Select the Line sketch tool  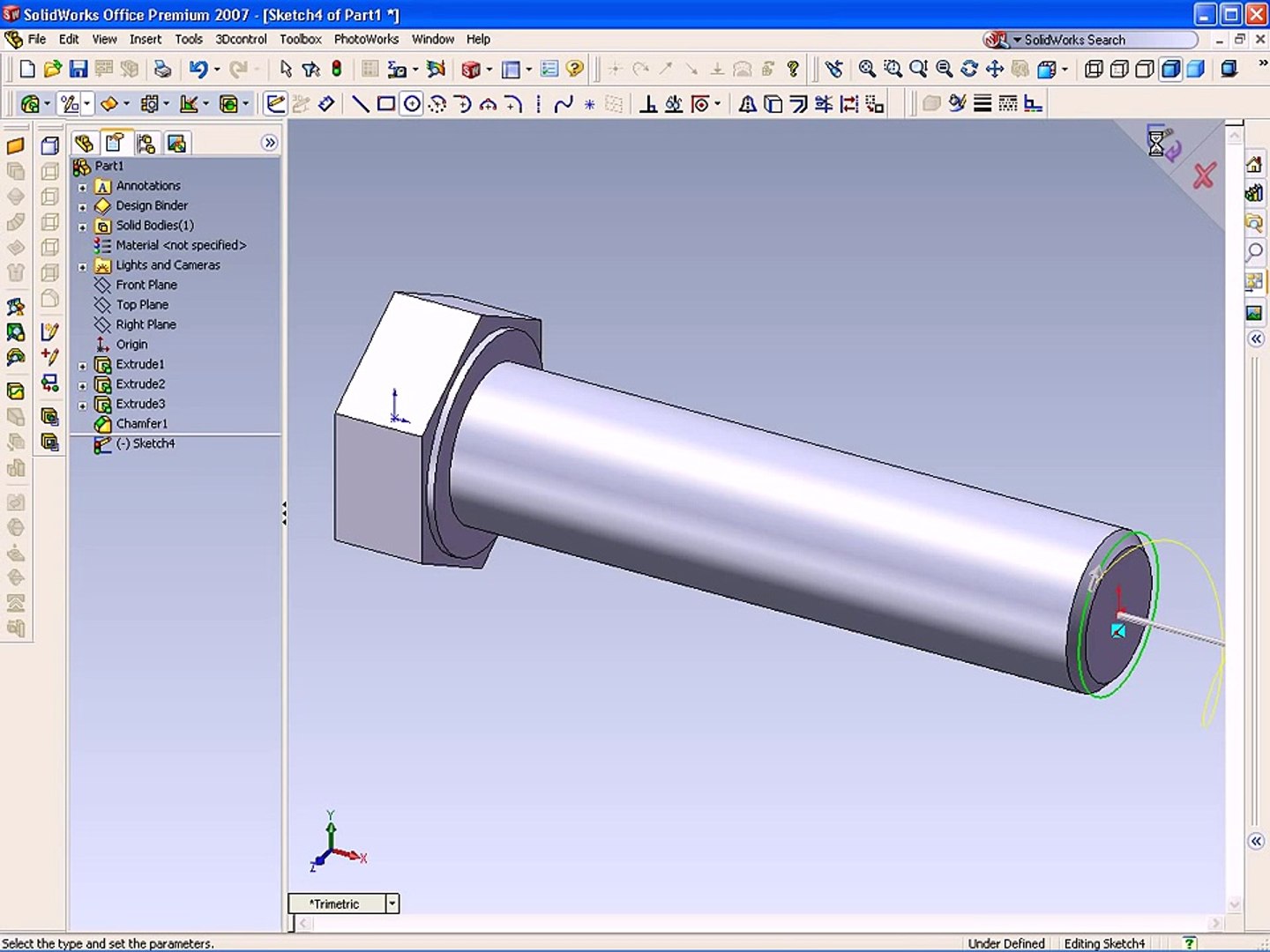coord(360,104)
